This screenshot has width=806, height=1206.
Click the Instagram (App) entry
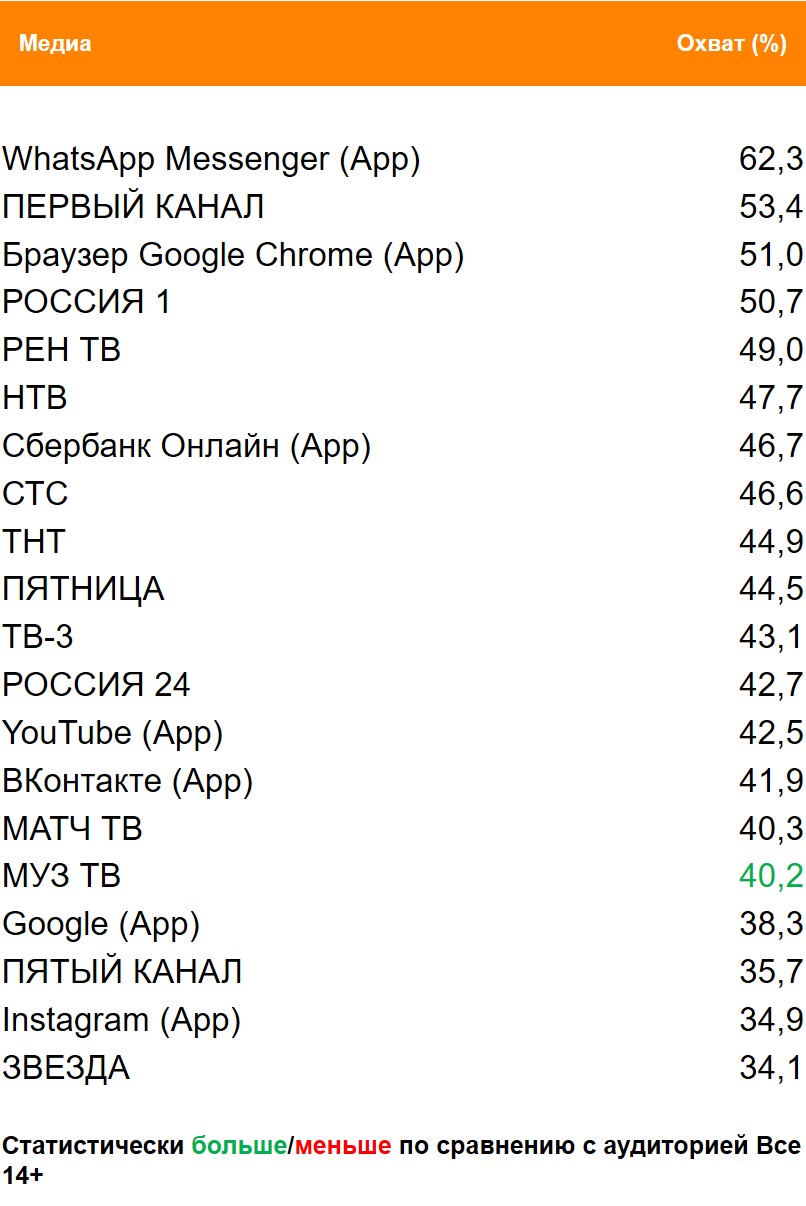(x=121, y=1020)
